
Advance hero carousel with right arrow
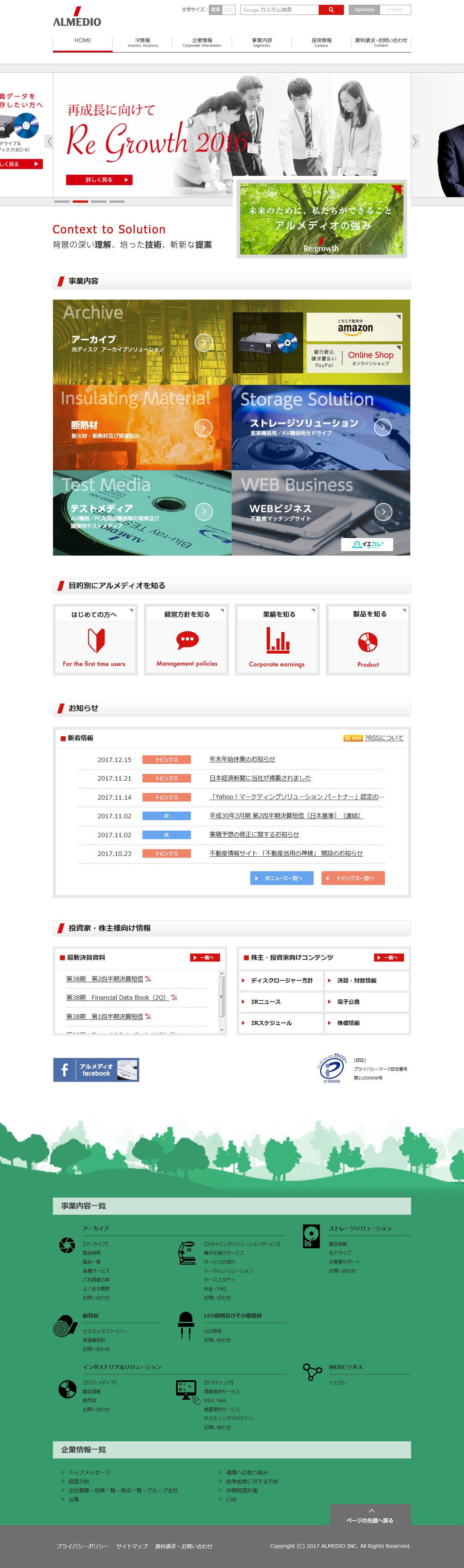(415, 141)
